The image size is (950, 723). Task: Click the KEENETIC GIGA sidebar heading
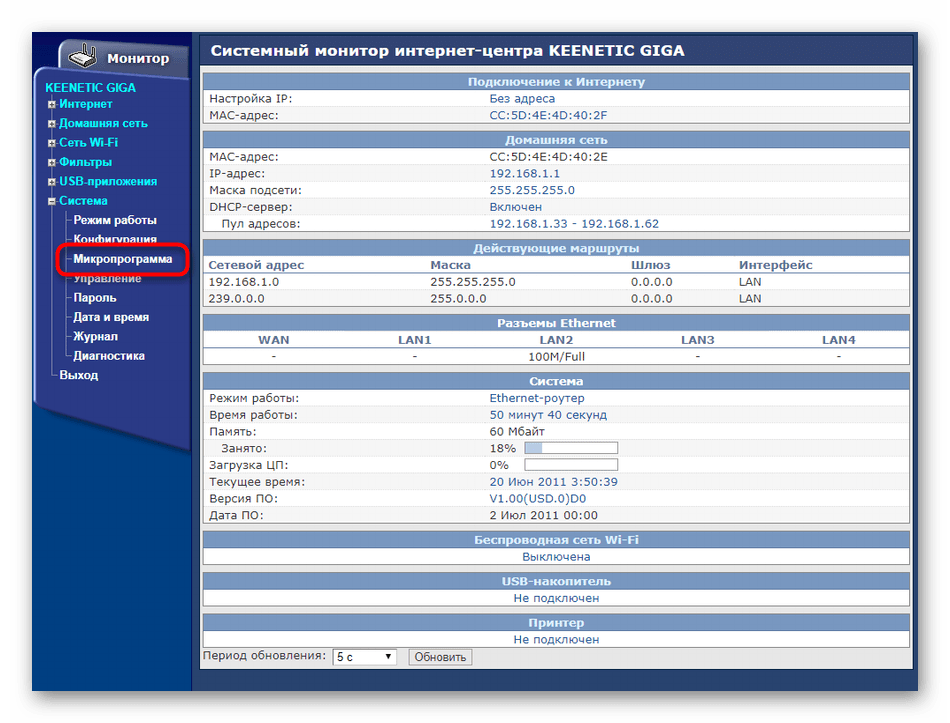(x=90, y=87)
